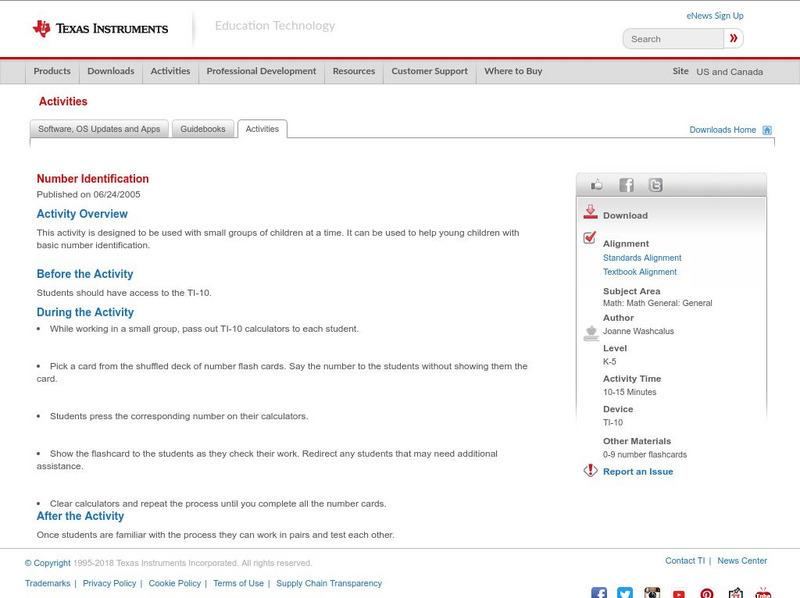Screen dimensions: 800x598
Task: Open the Standards Alignment link
Action: pos(642,258)
